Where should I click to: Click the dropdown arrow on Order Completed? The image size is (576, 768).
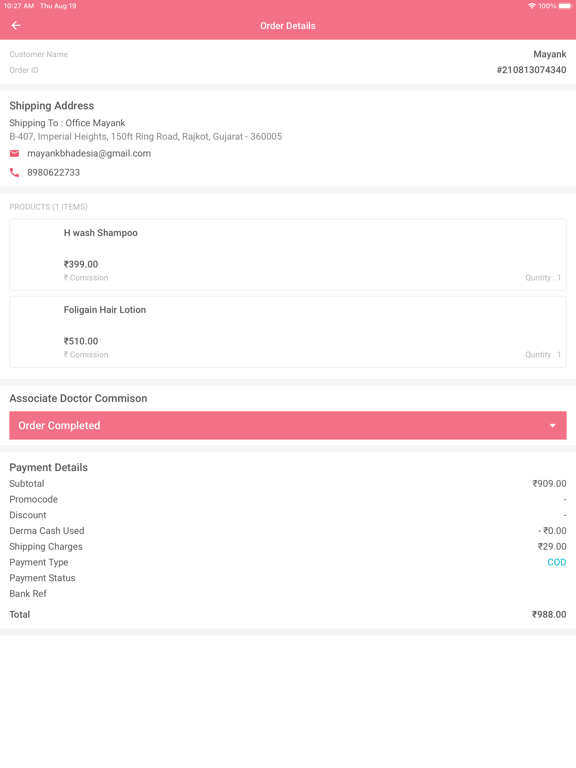[552, 426]
